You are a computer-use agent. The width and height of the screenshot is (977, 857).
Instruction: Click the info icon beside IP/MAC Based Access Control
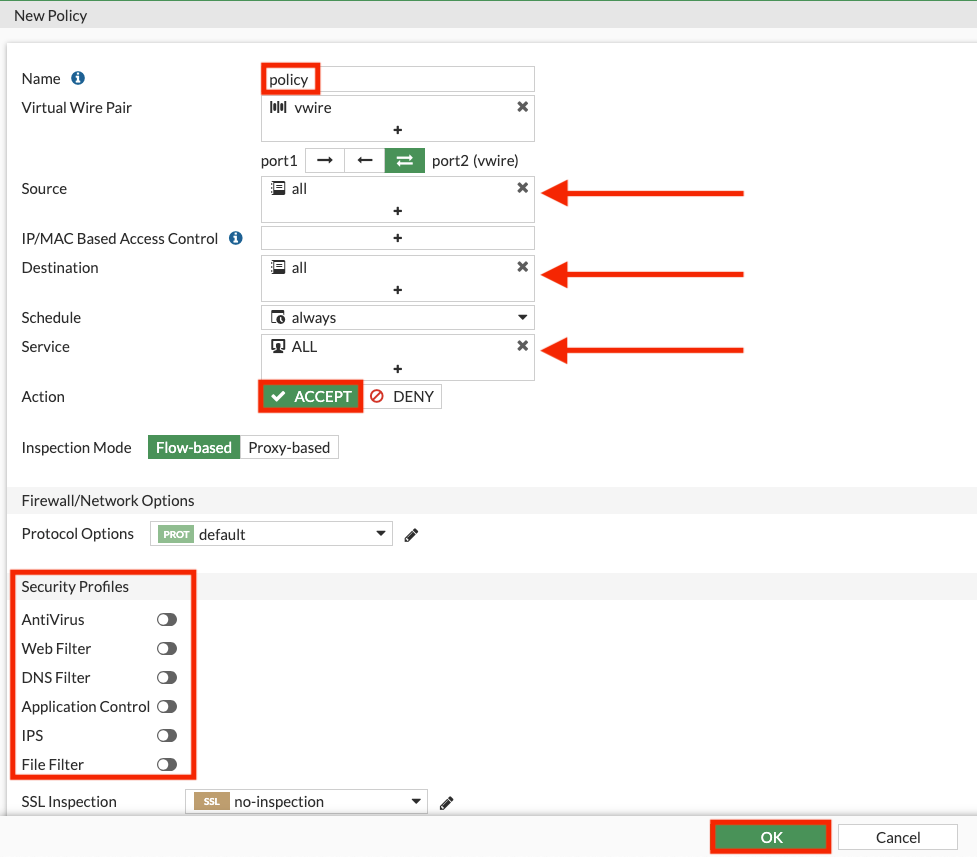point(236,238)
